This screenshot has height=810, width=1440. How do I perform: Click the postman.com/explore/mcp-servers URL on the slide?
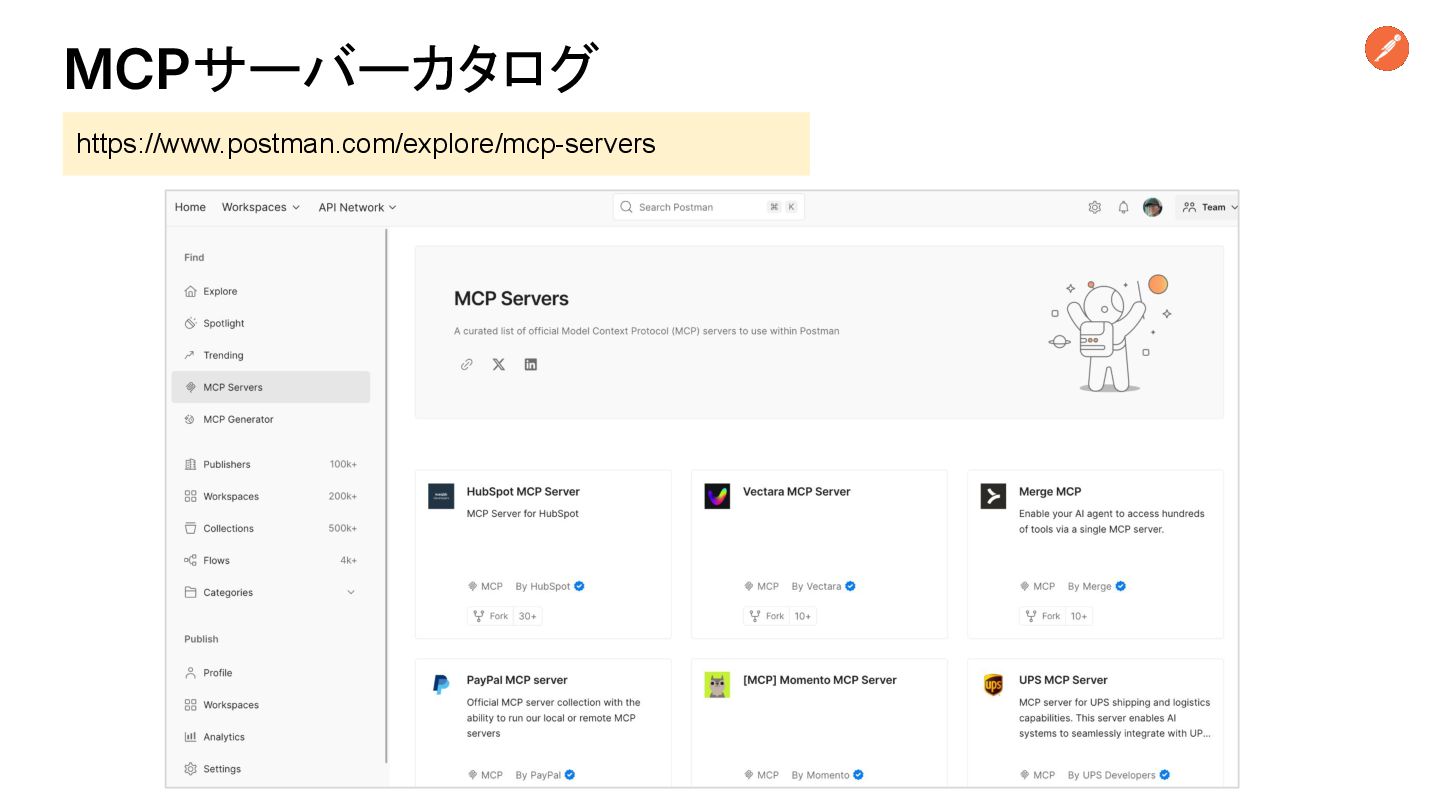tap(366, 144)
